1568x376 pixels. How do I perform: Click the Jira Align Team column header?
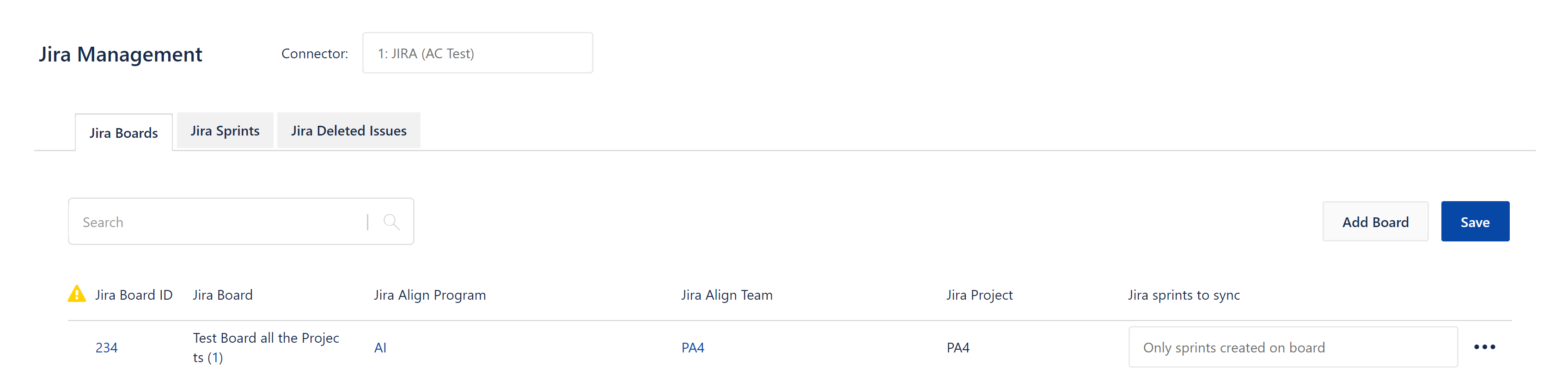(x=726, y=294)
